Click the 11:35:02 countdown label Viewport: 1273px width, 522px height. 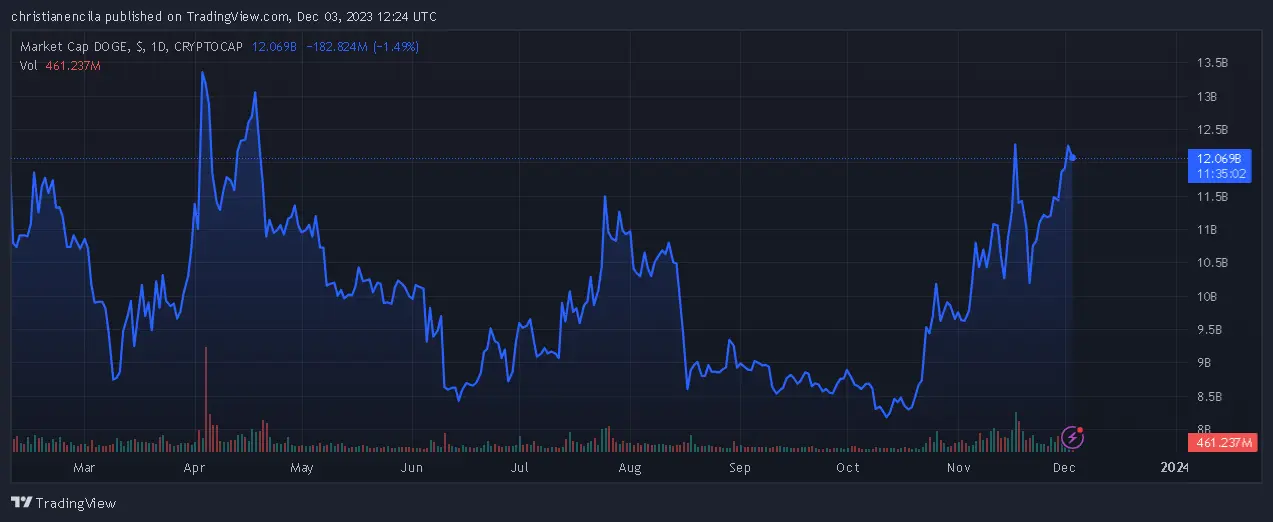click(1219, 173)
